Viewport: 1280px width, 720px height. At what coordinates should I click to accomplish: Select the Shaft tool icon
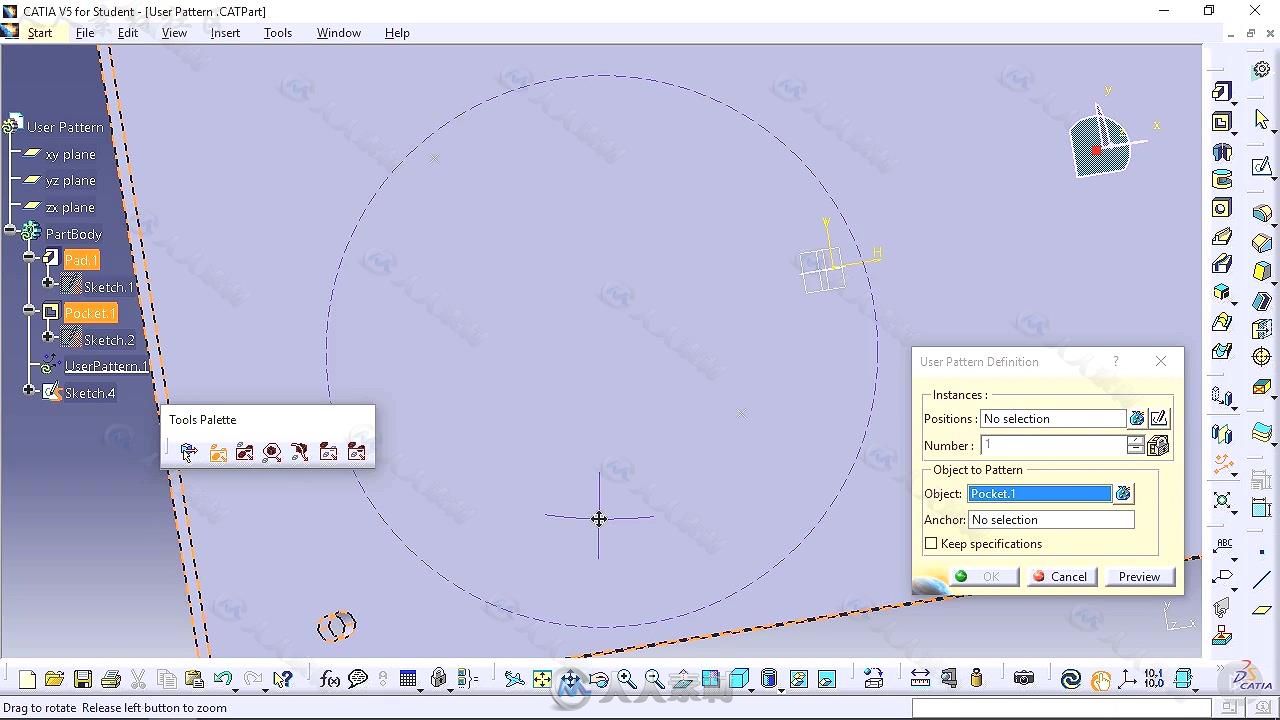[x=1221, y=152]
